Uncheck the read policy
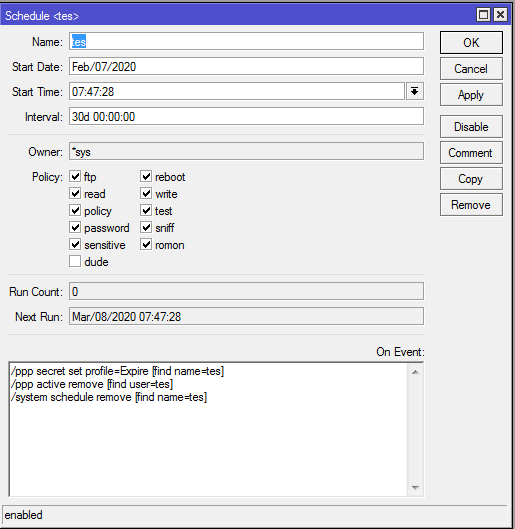This screenshot has width=515, height=529. coord(75,194)
